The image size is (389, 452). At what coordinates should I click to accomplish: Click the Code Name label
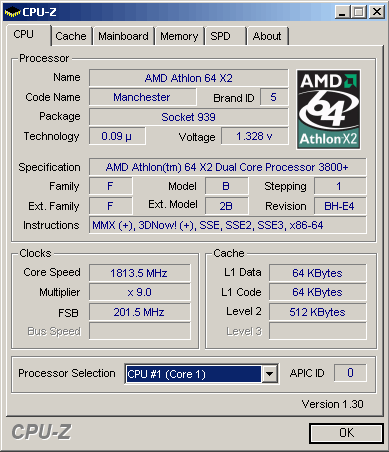pyautogui.click(x=53, y=97)
